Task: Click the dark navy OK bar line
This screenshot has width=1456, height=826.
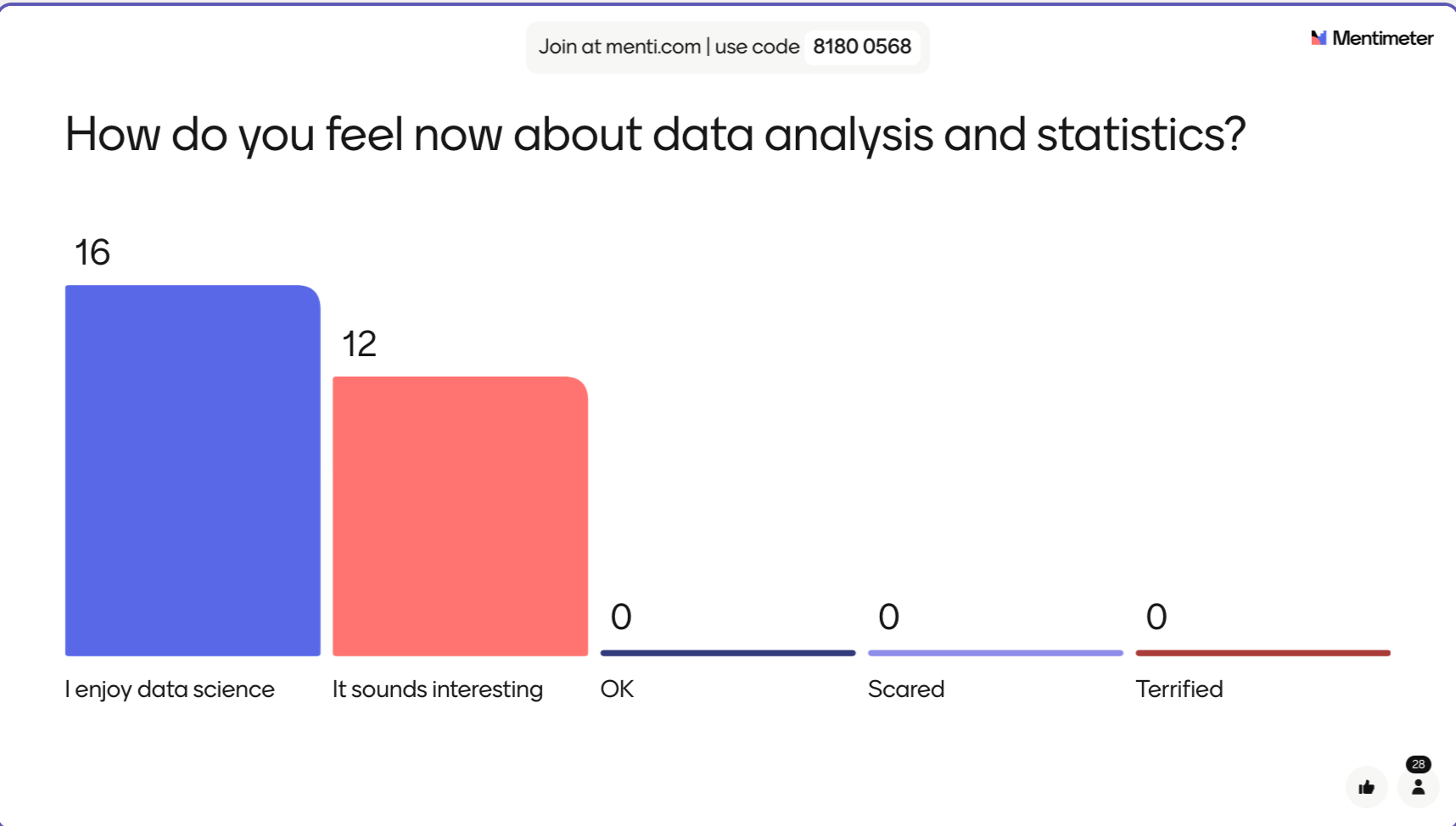Action: (x=728, y=653)
